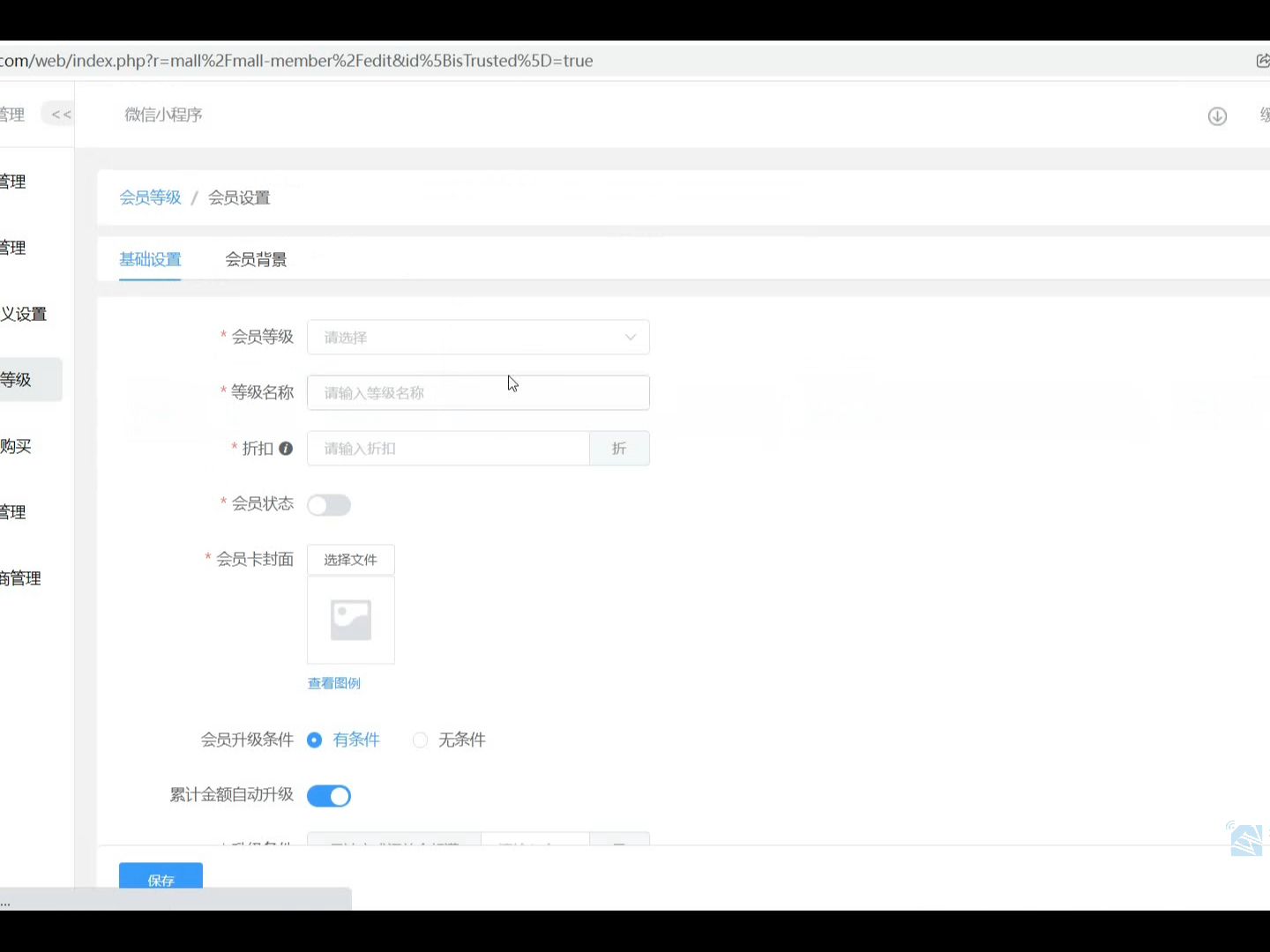Viewport: 1270px width, 952px height.
Task: Open the 义设置 sidebar item
Action: [23, 314]
